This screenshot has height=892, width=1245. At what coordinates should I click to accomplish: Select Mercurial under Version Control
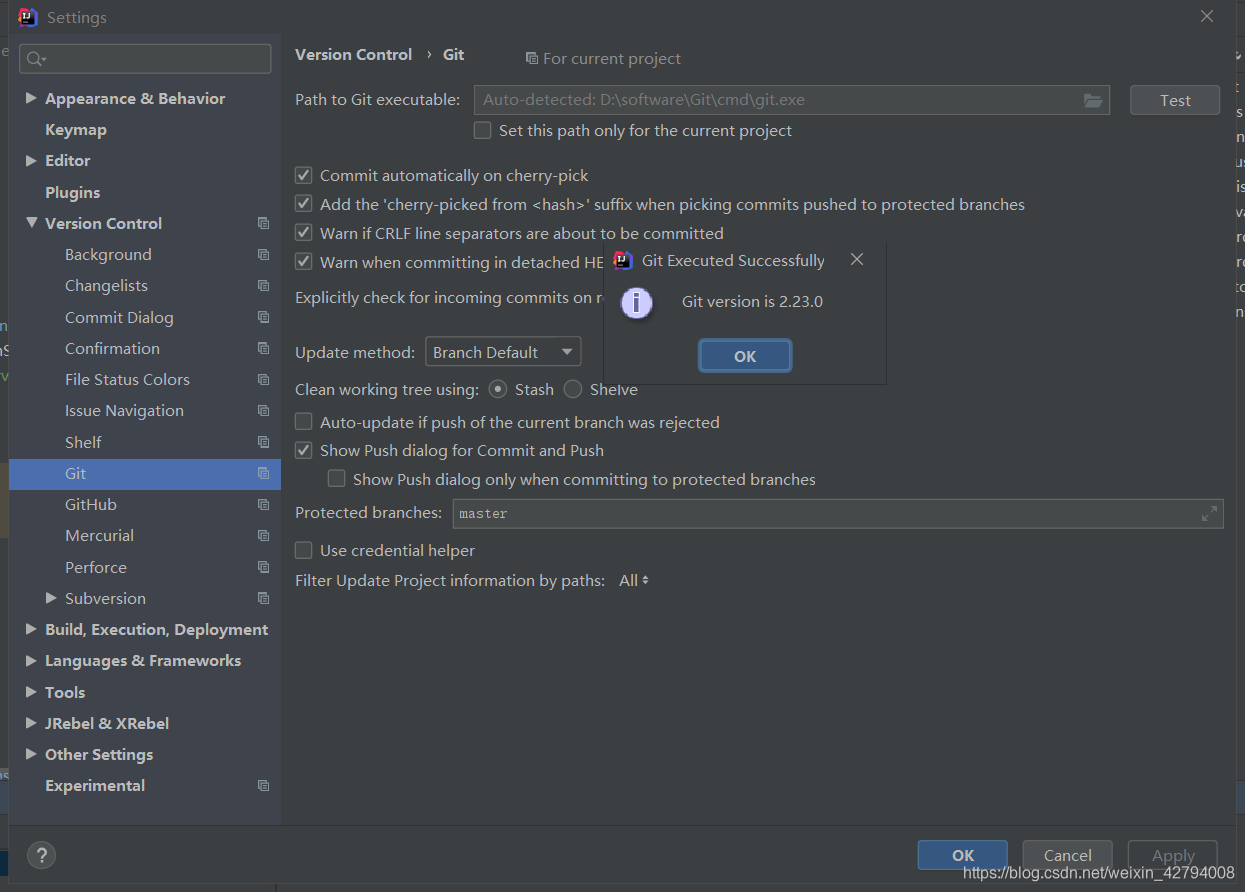click(100, 535)
